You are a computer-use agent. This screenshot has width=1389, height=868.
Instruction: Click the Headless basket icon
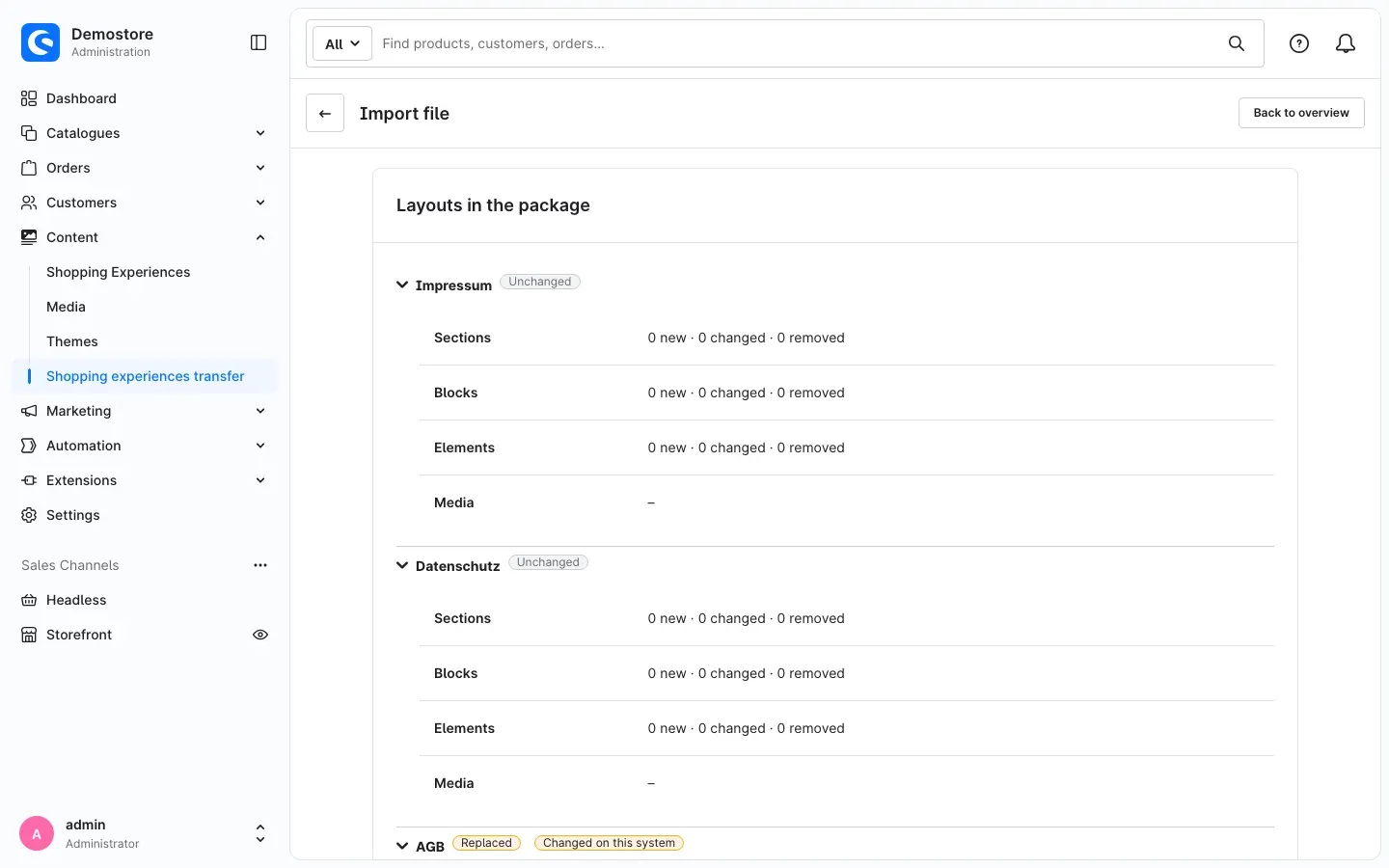tap(29, 600)
